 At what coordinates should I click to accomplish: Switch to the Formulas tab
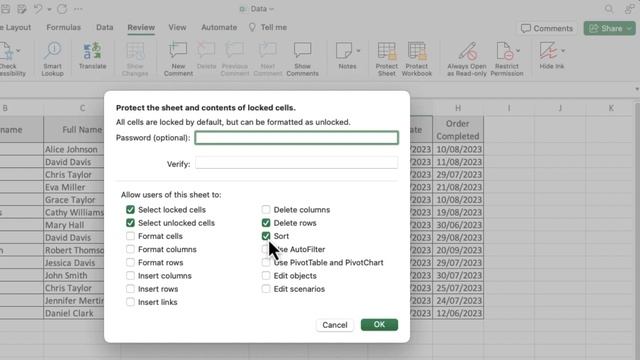pyautogui.click(x=63, y=27)
